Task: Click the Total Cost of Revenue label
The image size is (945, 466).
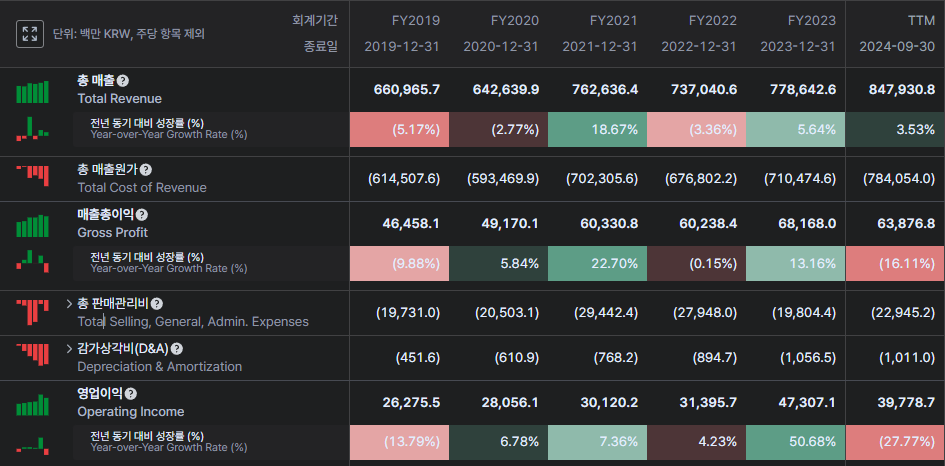Action: click(x=142, y=187)
